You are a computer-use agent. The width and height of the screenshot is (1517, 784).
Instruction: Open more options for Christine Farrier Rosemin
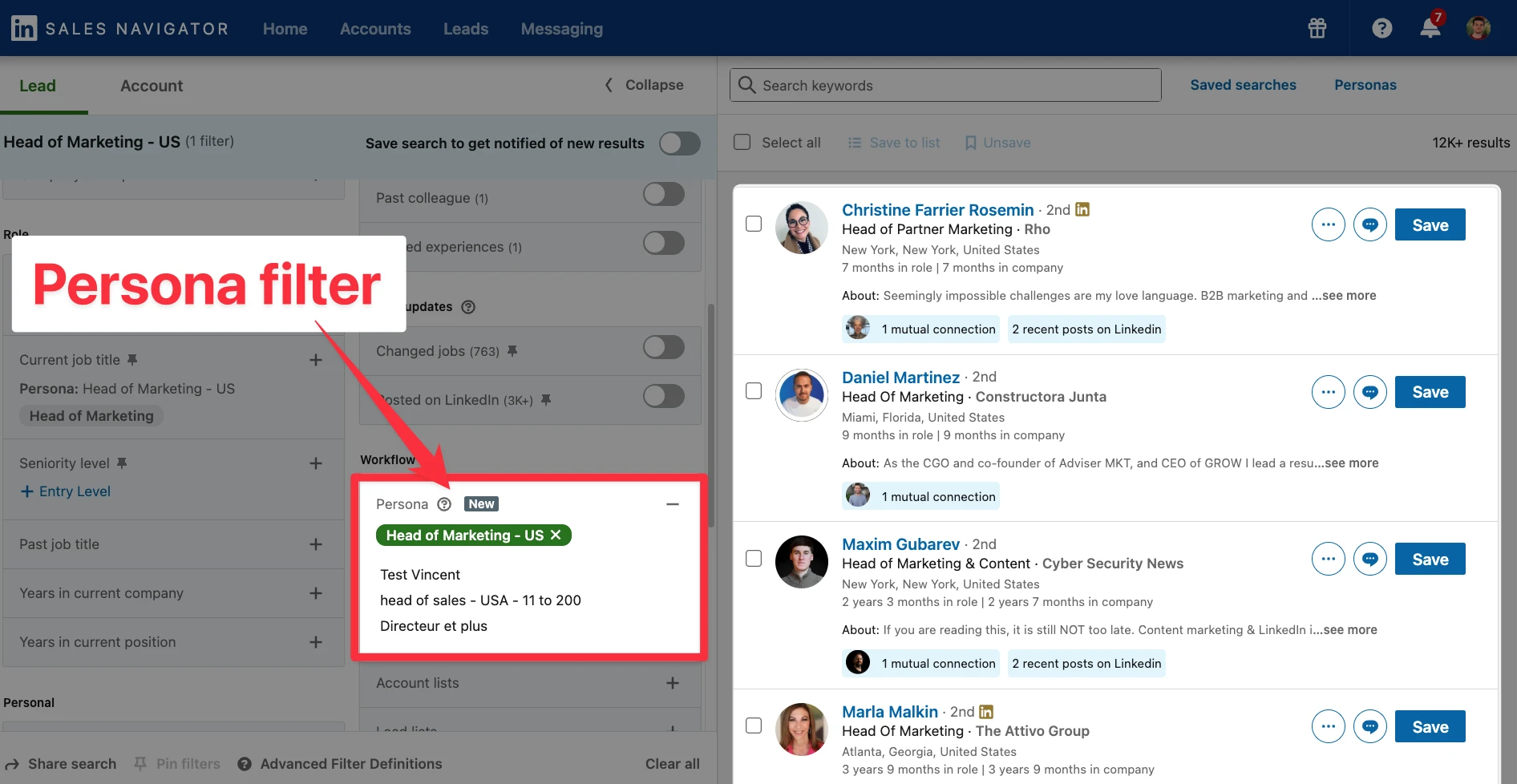1329,224
